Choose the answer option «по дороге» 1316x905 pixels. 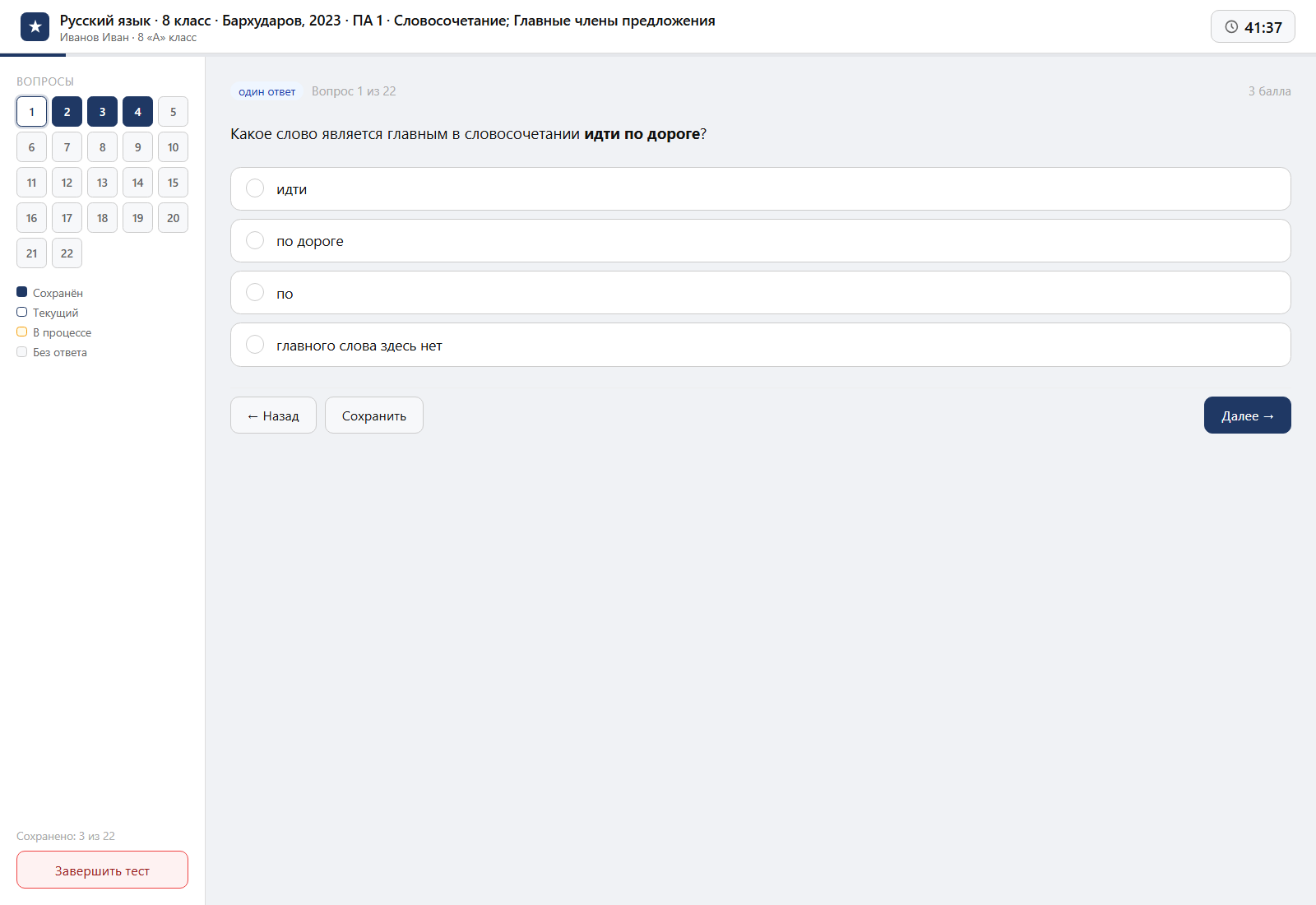click(760, 240)
